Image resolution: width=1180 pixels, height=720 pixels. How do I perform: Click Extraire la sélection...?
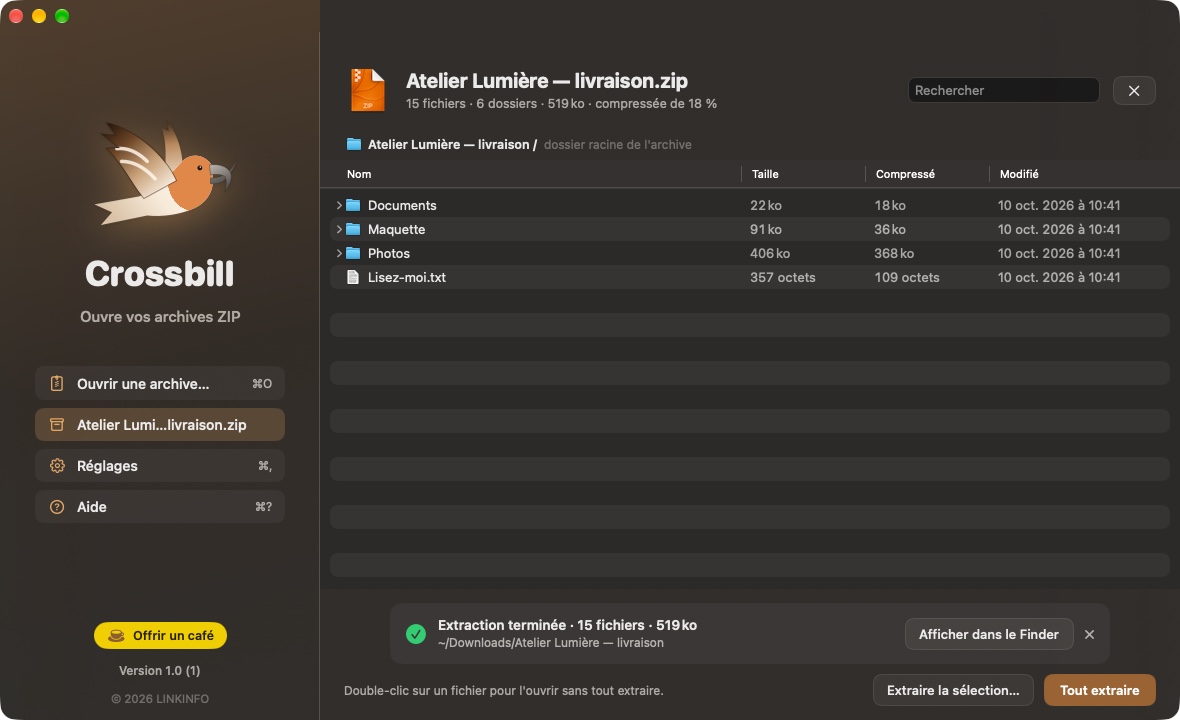coord(953,690)
